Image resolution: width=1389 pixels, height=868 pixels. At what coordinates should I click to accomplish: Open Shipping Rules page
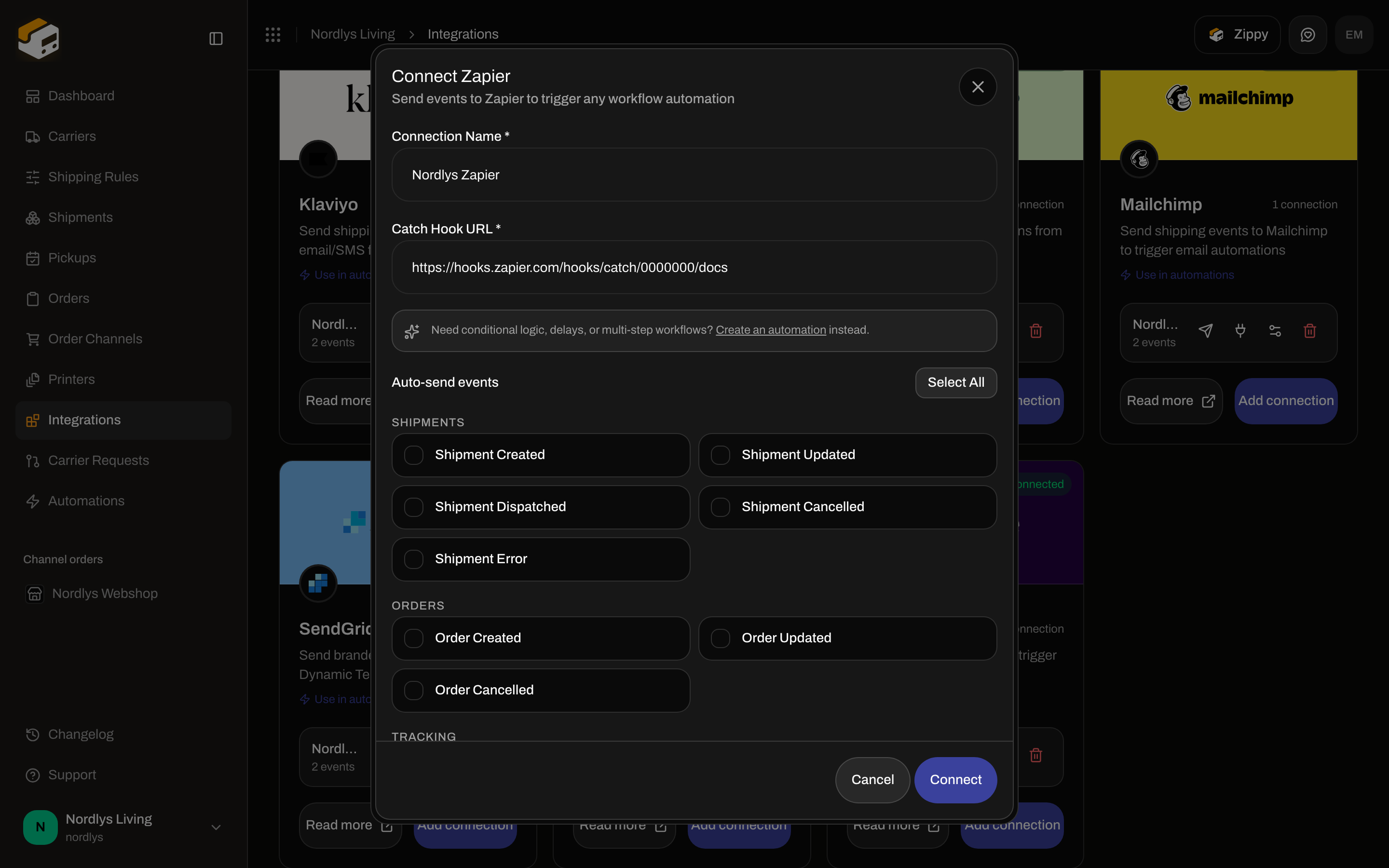[123, 177]
